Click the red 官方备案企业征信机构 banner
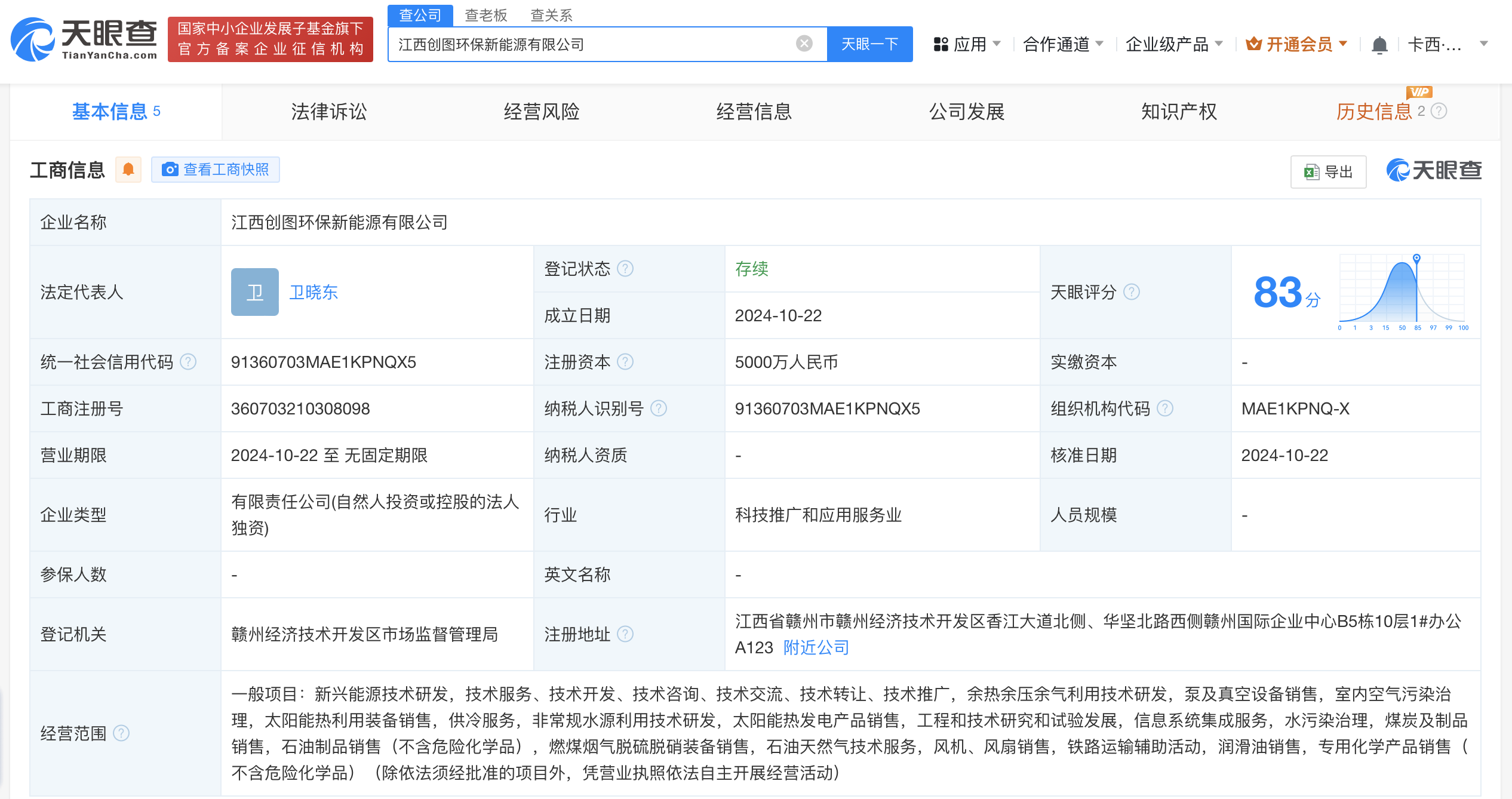This screenshot has width=1512, height=799. pyautogui.click(x=271, y=39)
